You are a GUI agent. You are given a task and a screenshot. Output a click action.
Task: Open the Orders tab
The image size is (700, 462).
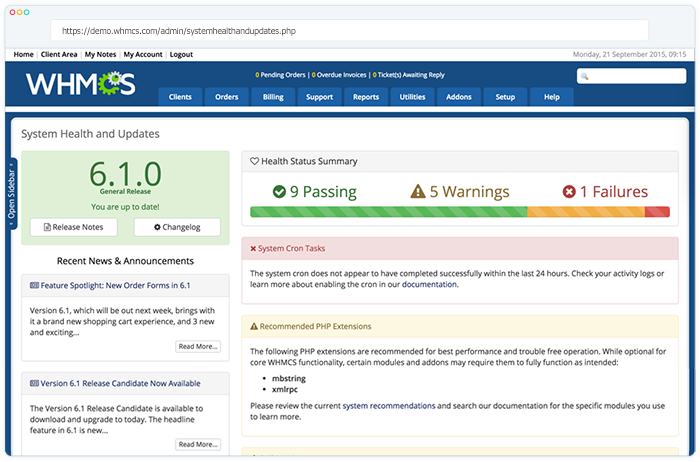(227, 97)
